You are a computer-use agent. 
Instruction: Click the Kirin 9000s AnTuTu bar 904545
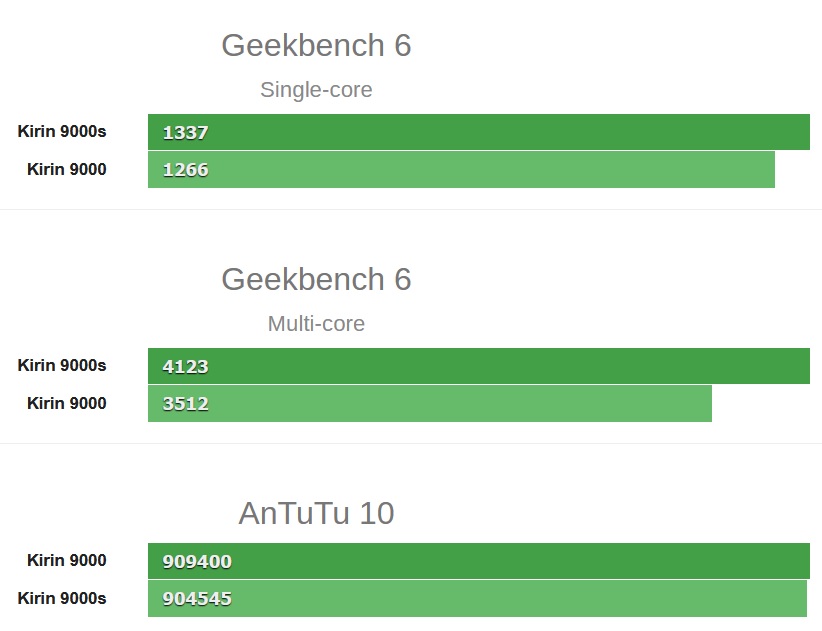[477, 599]
